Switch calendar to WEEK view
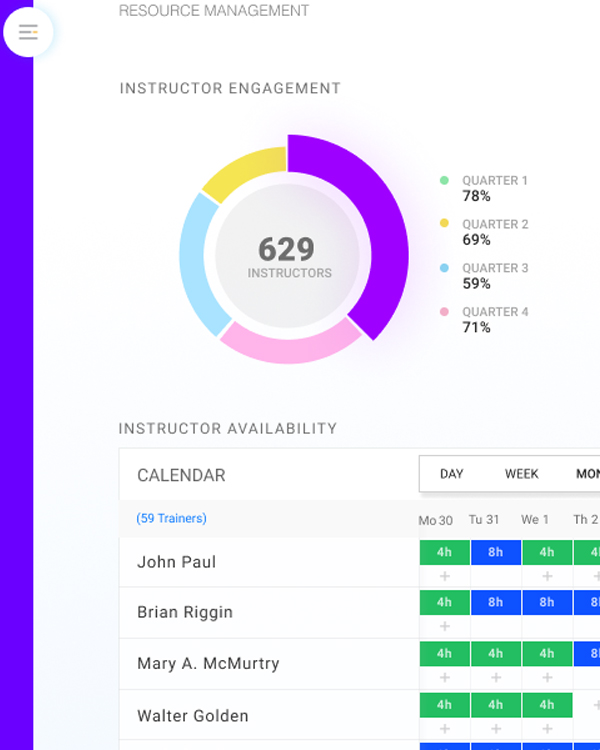The image size is (600, 750). tap(521, 474)
